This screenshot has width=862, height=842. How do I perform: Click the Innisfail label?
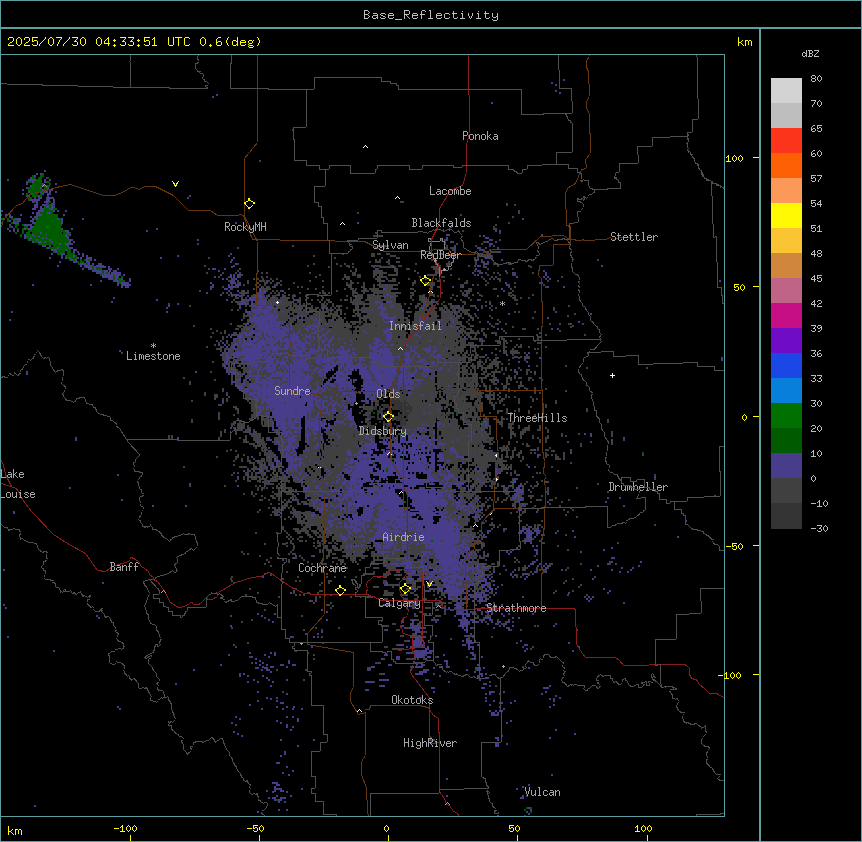click(x=415, y=326)
